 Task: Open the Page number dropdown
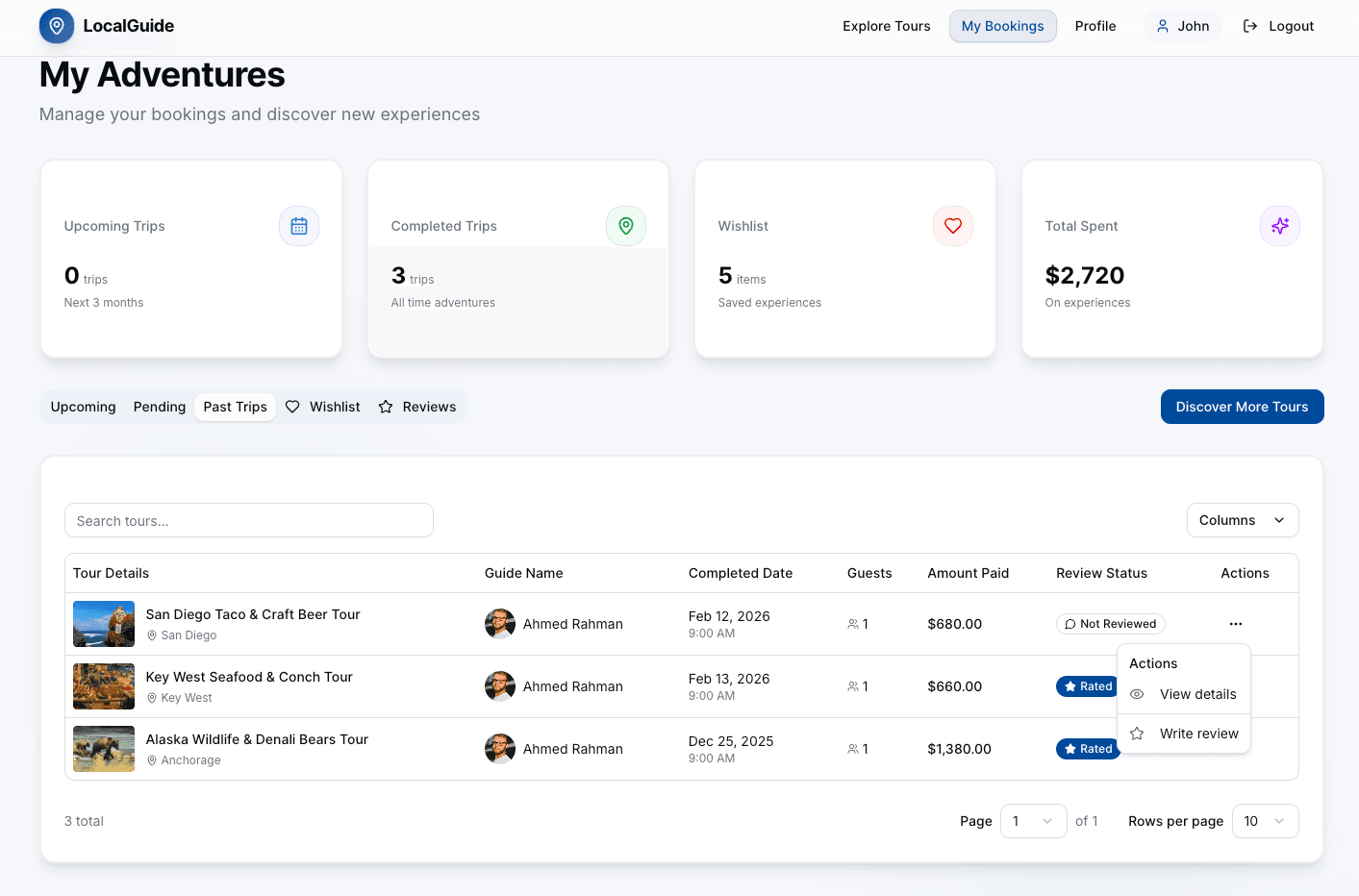click(x=1033, y=821)
